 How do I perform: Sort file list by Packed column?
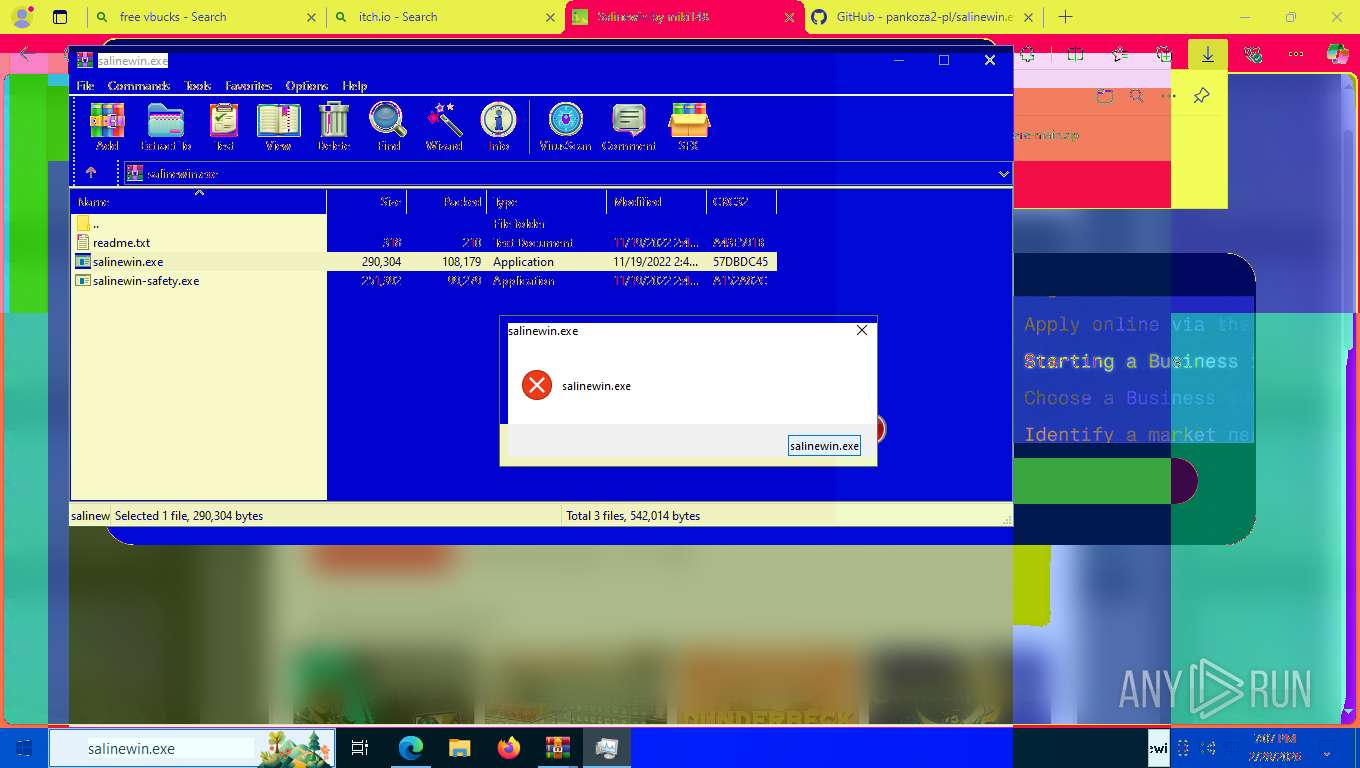point(447,202)
